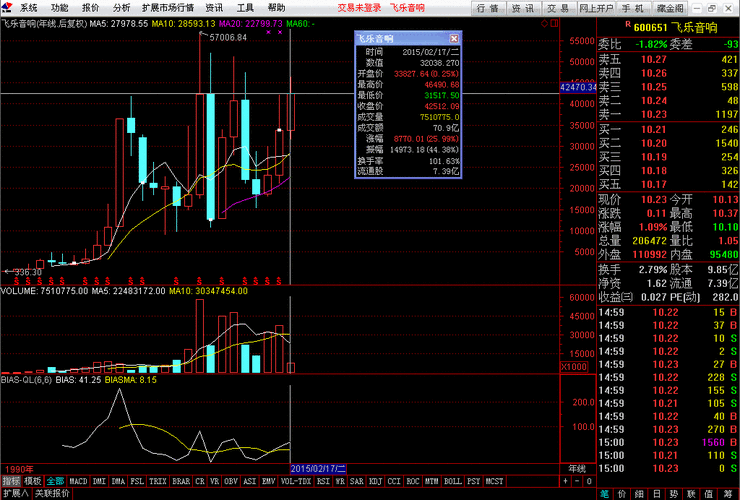This screenshot has width=740, height=500.
Task: Click the 网上开户 button
Action: 596,8
